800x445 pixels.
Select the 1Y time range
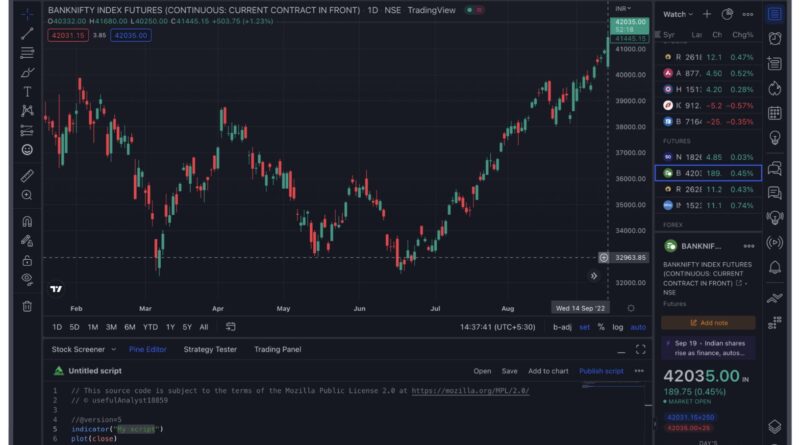(170, 327)
